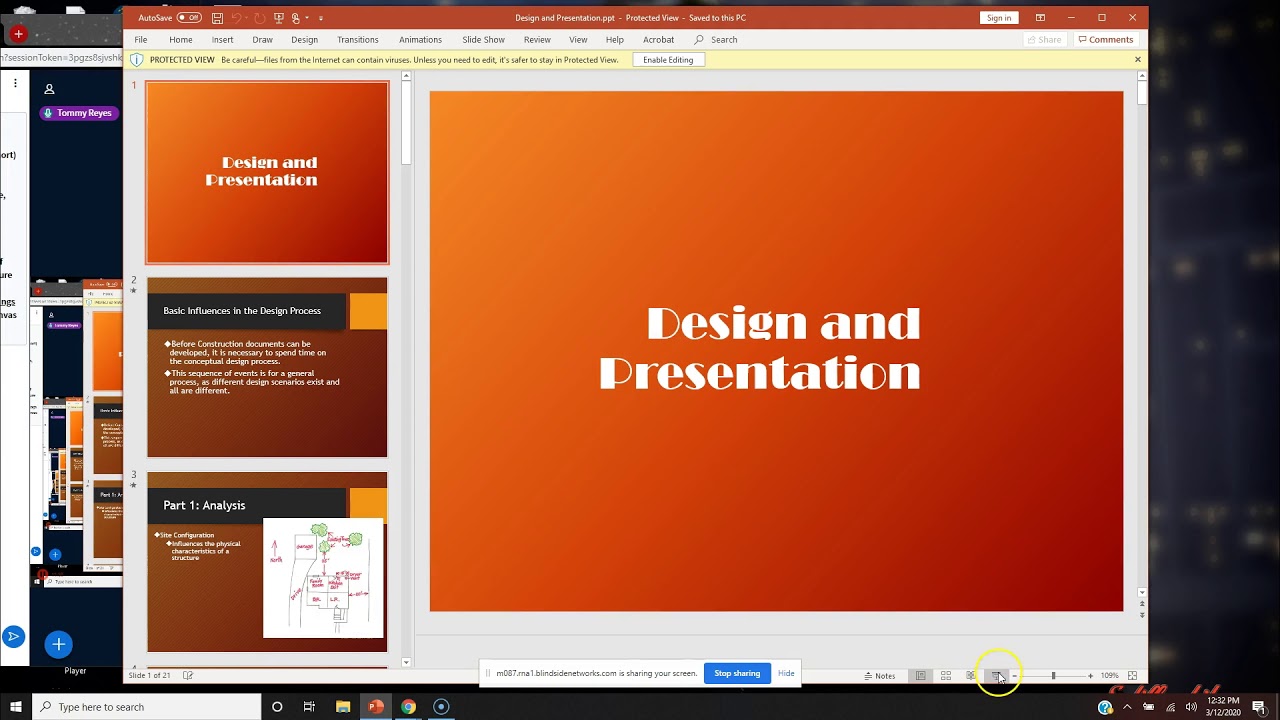Switch to the Home tab
The image size is (1280, 720).
[x=181, y=40]
